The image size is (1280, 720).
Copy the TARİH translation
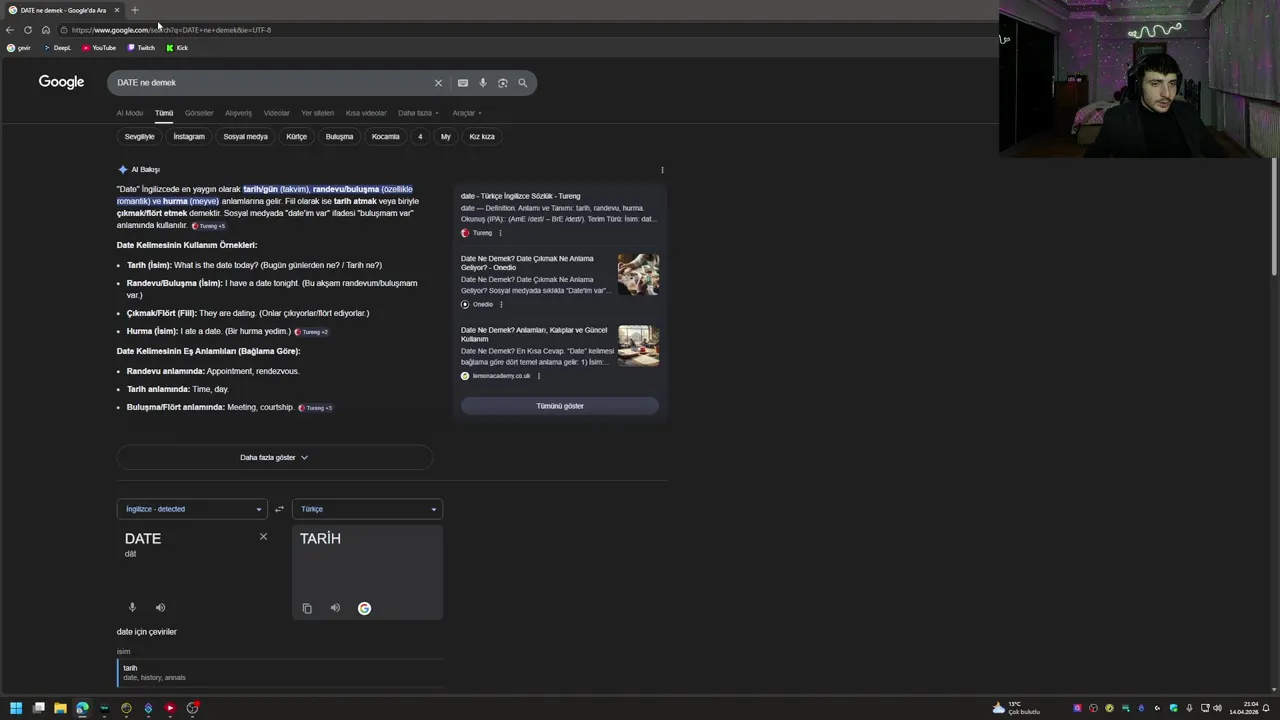click(x=307, y=608)
